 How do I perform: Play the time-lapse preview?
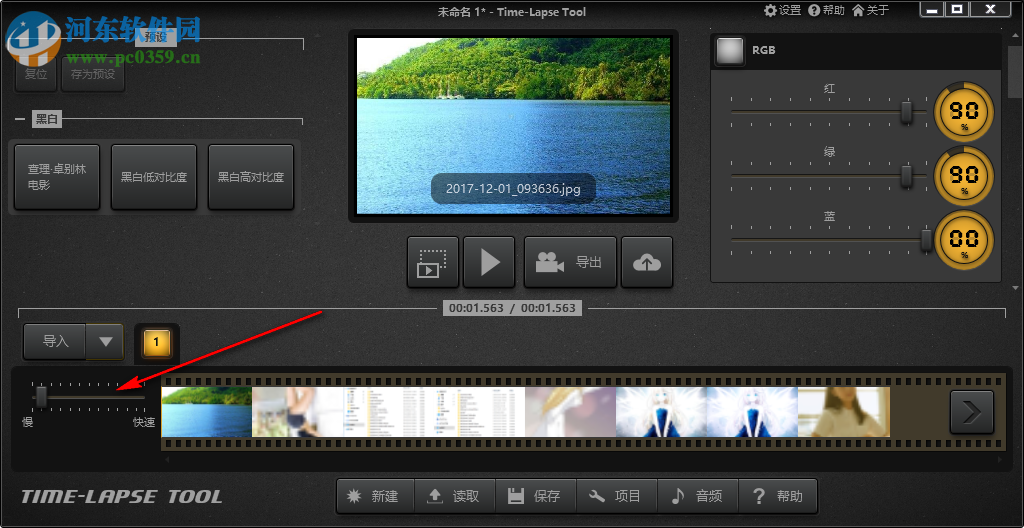pos(489,262)
